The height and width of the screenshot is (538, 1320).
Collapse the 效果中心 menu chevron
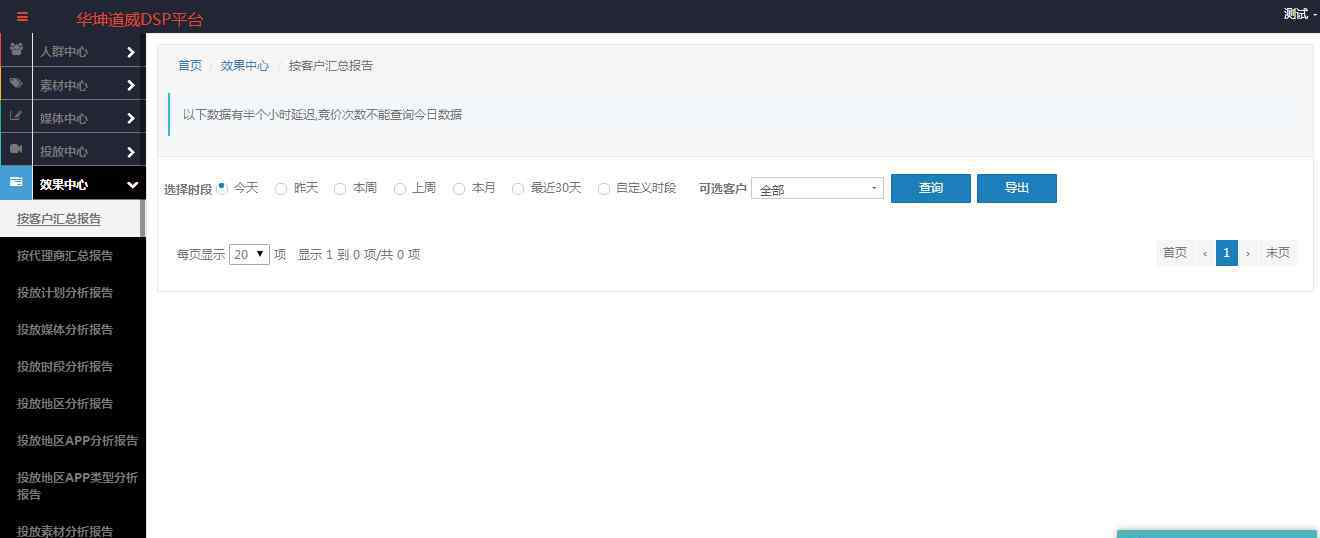tap(132, 185)
